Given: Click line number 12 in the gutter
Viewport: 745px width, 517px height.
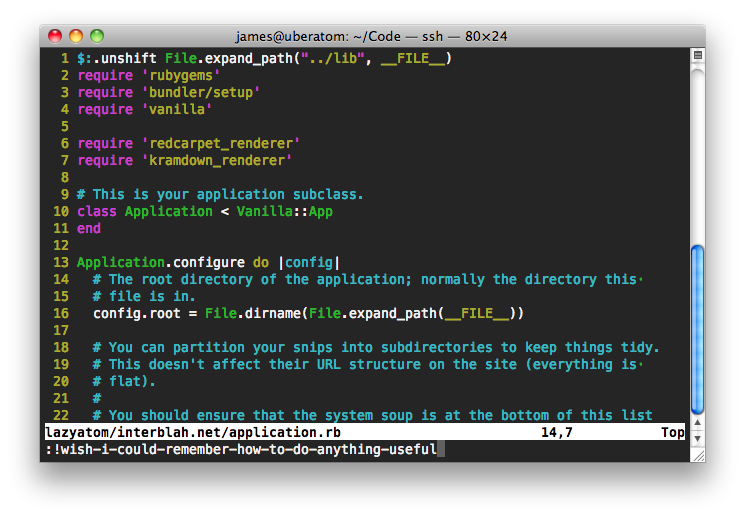Looking at the screenshot, I should coord(61,246).
